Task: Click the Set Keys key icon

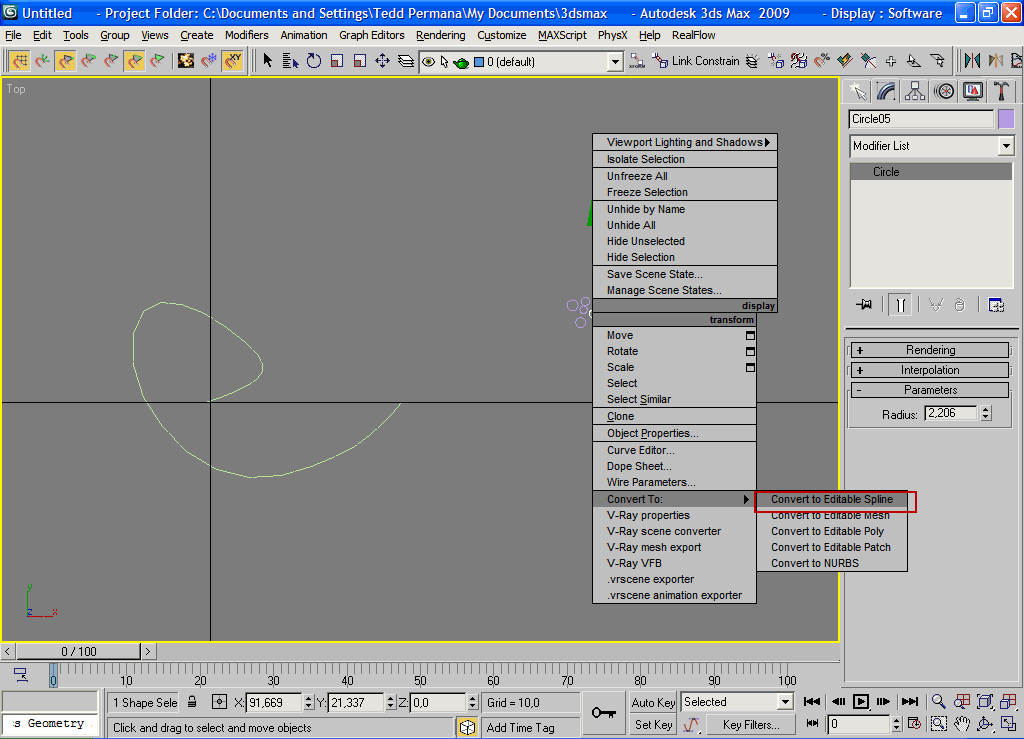Action: coord(603,713)
